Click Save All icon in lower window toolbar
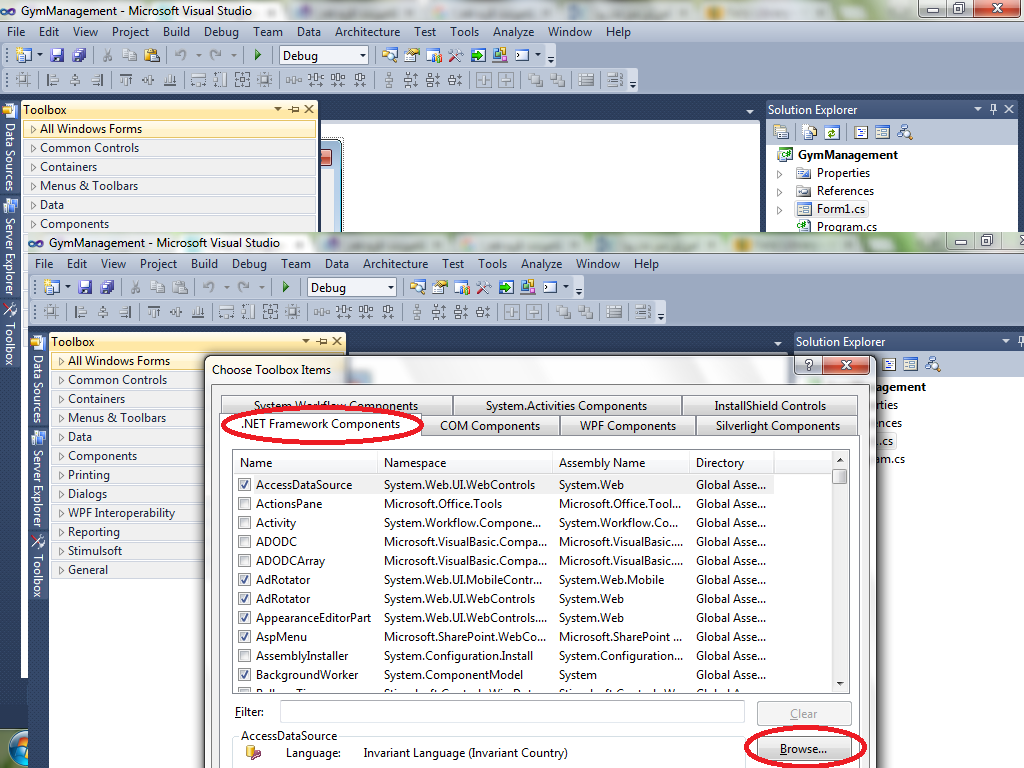Image resolution: width=1024 pixels, height=768 pixels. click(107, 287)
